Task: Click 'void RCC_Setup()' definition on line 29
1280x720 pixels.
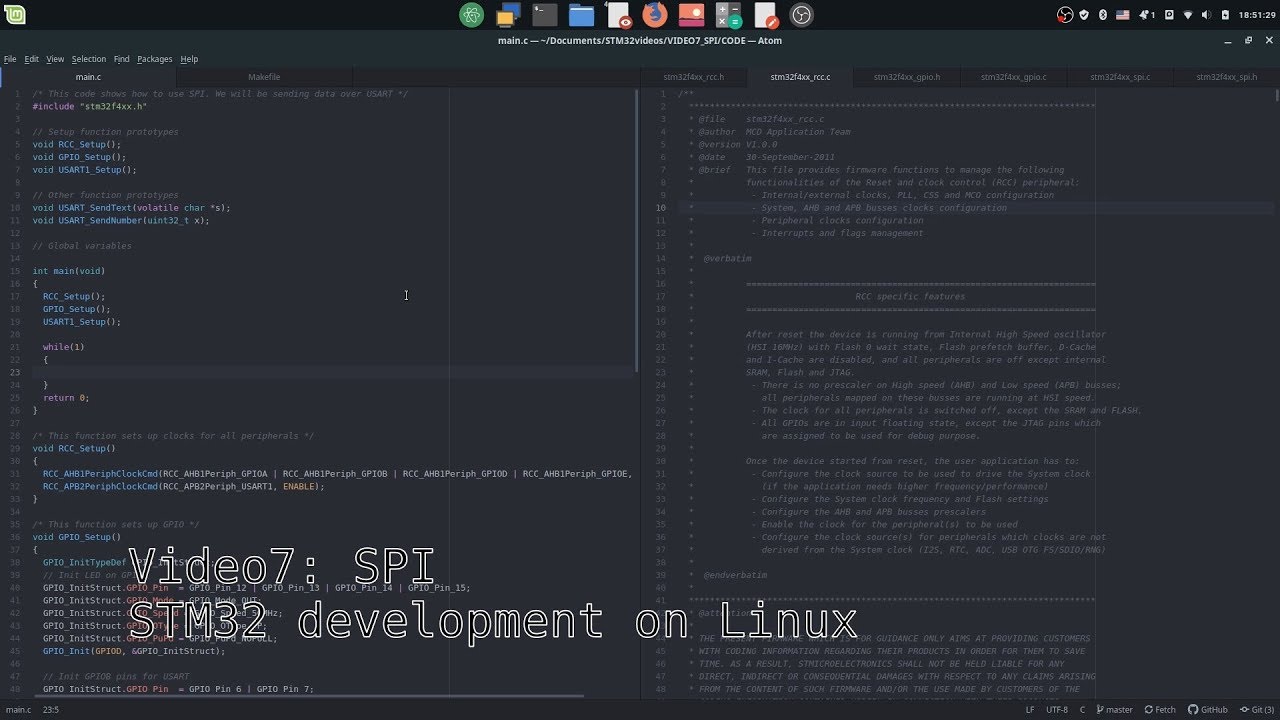Action: [76, 449]
